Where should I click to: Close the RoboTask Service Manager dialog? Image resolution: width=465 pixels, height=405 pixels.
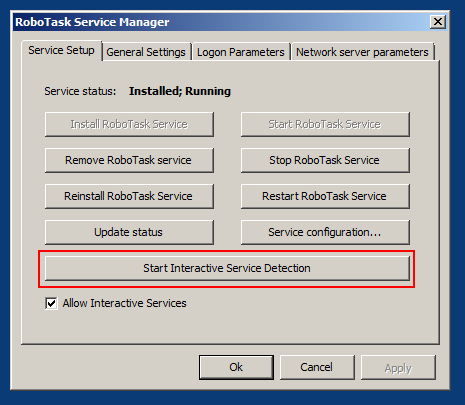(438, 22)
